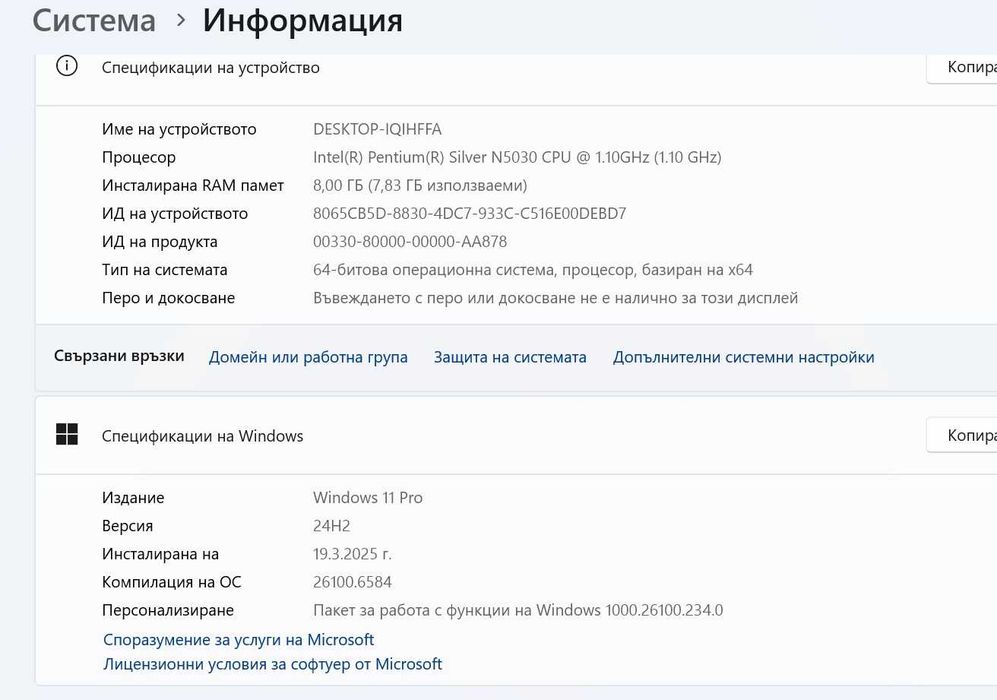The height and width of the screenshot is (700, 997).
Task: Select experience pack 1000.26100.234.0 value
Action: [518, 610]
